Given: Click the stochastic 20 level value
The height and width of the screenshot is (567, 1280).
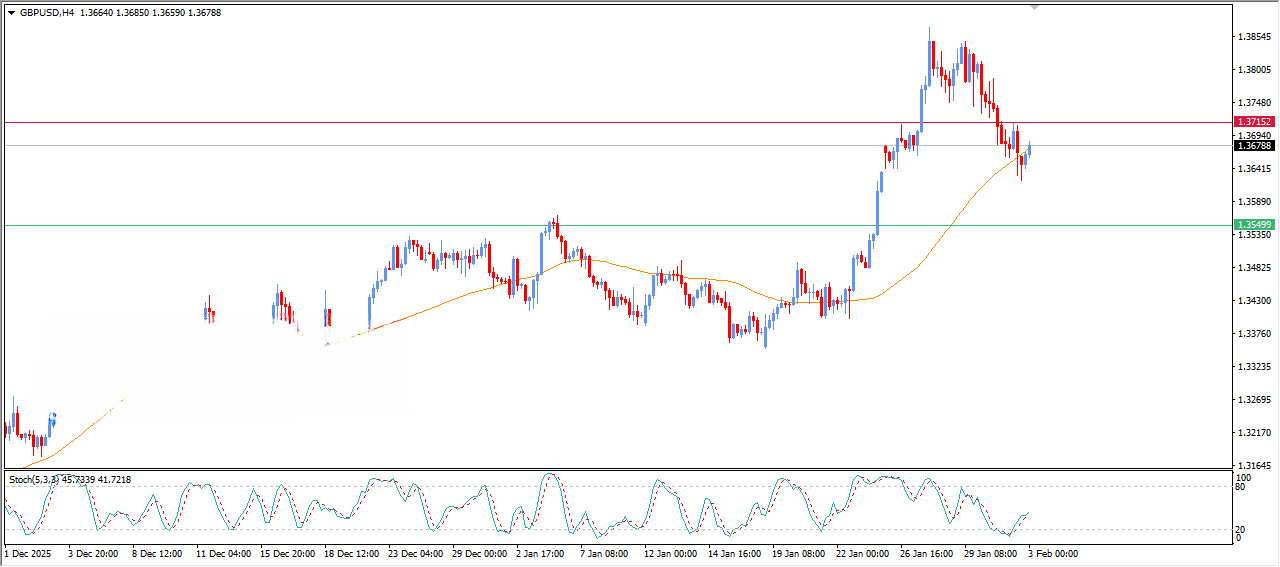Looking at the screenshot, I should (x=1241, y=529).
